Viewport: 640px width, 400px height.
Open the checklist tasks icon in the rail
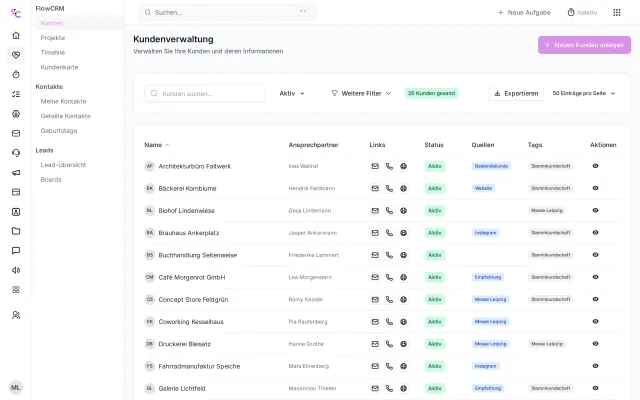pos(16,94)
